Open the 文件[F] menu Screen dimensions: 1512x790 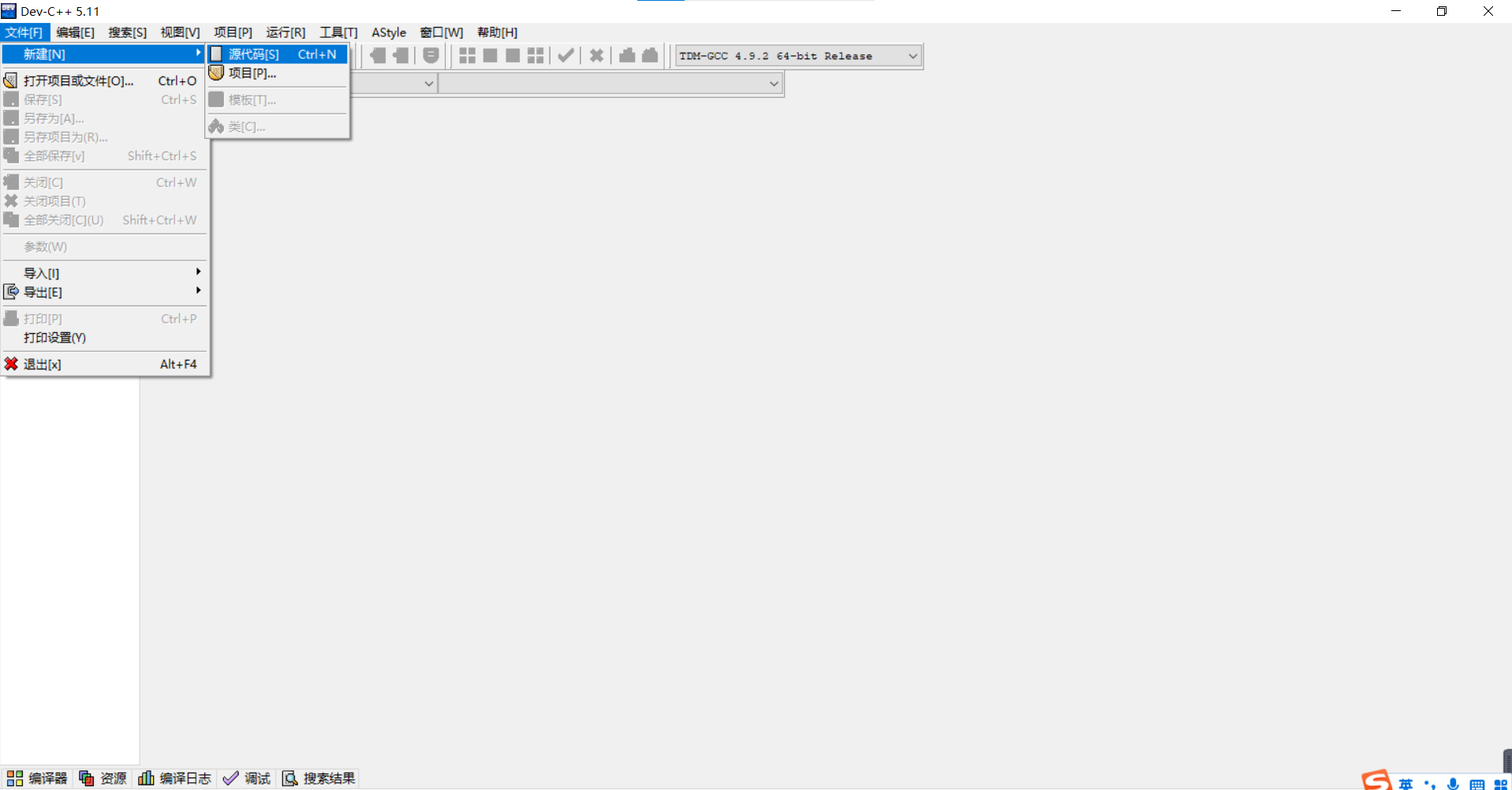[24, 32]
